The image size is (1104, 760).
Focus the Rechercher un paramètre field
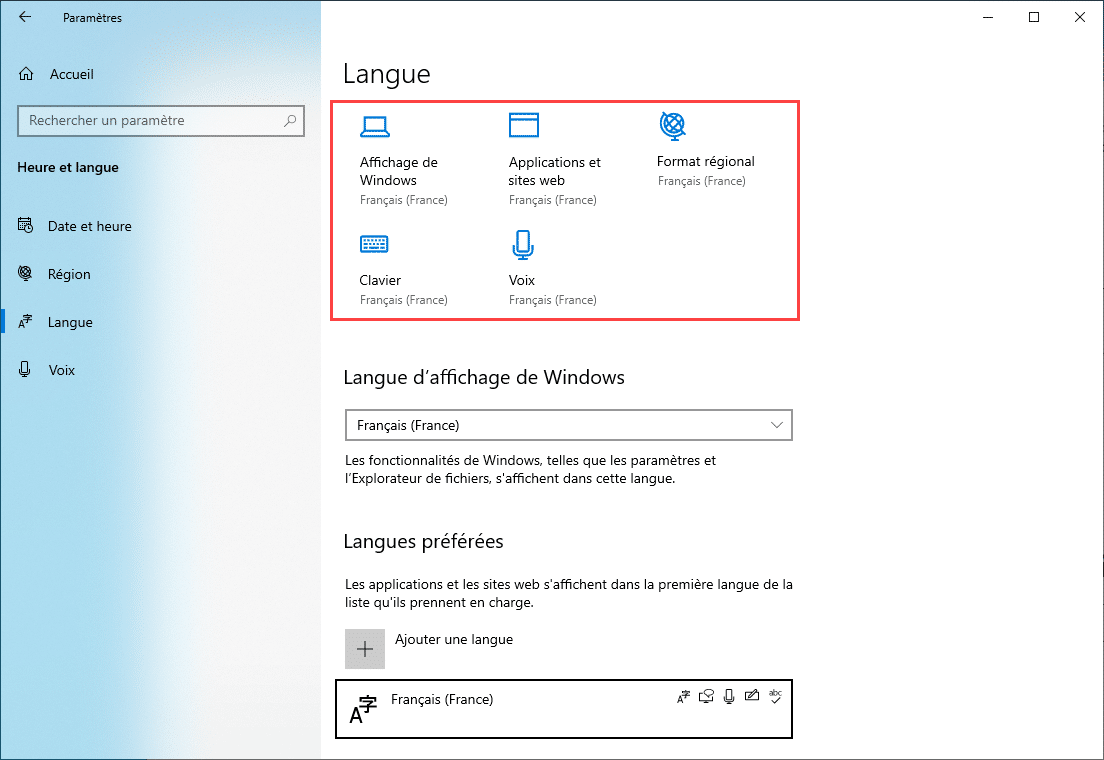161,120
